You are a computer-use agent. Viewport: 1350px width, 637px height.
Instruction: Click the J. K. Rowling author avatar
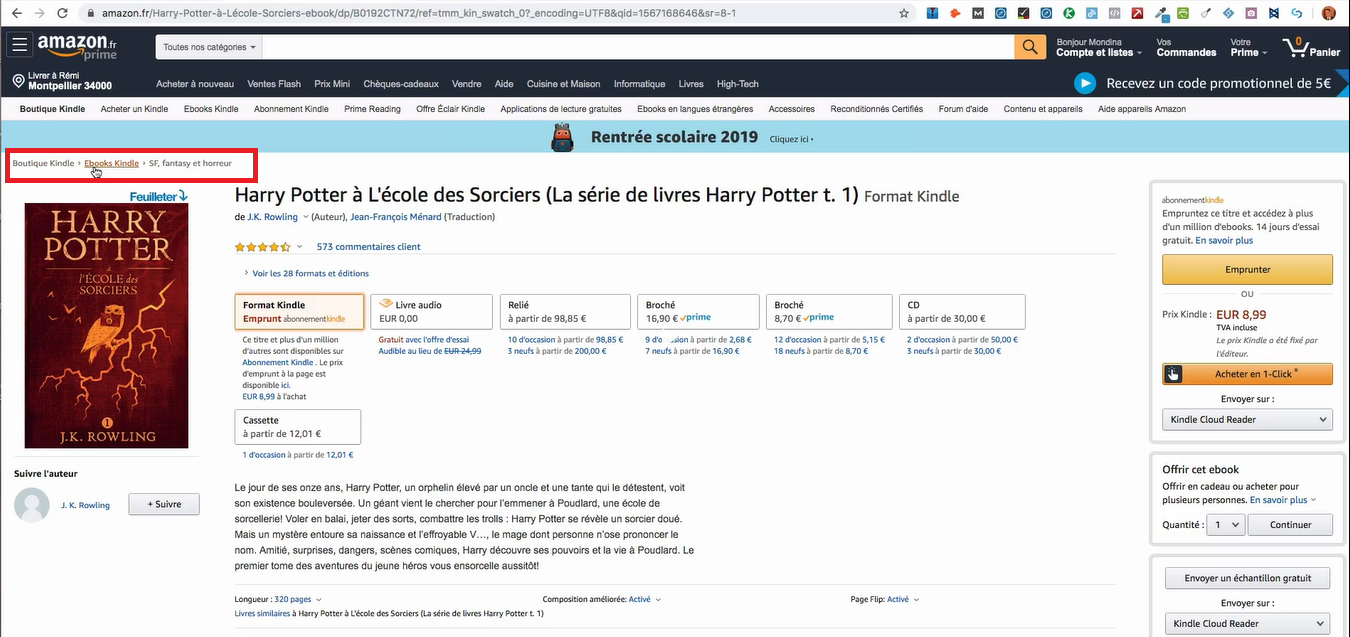[x=32, y=505]
